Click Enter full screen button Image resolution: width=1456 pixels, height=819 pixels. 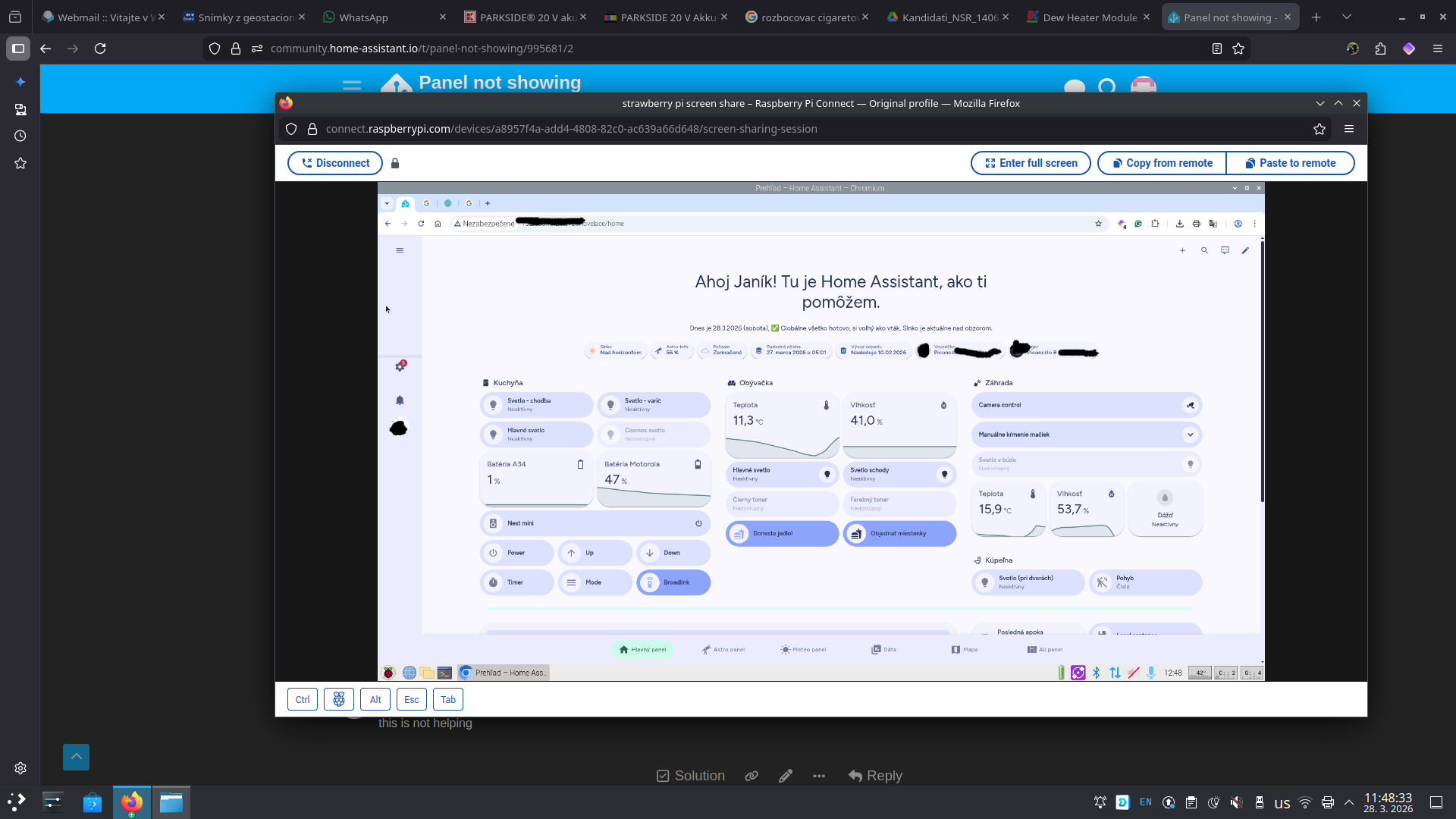(1031, 163)
